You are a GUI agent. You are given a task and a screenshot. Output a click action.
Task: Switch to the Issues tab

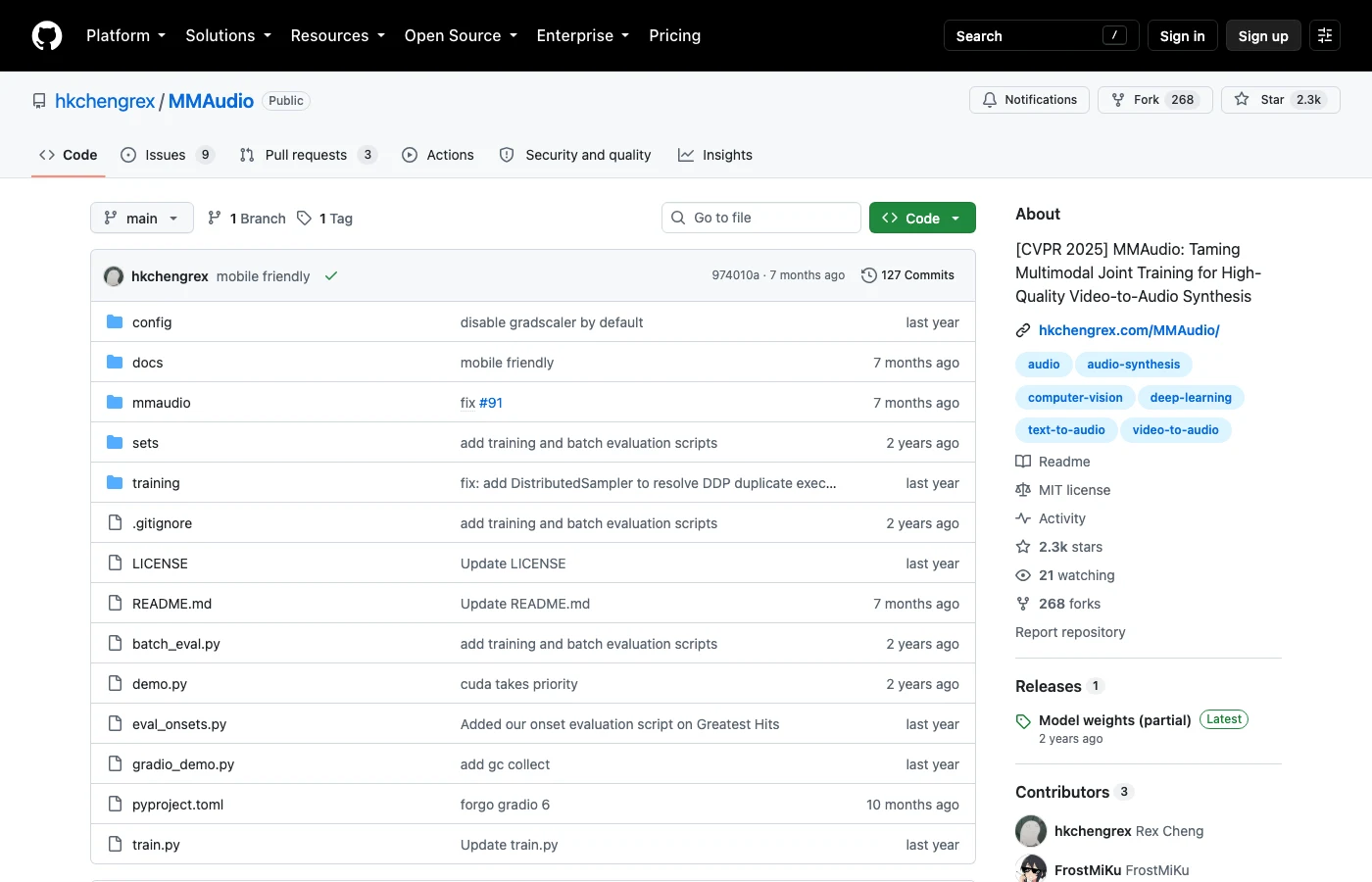(167, 155)
